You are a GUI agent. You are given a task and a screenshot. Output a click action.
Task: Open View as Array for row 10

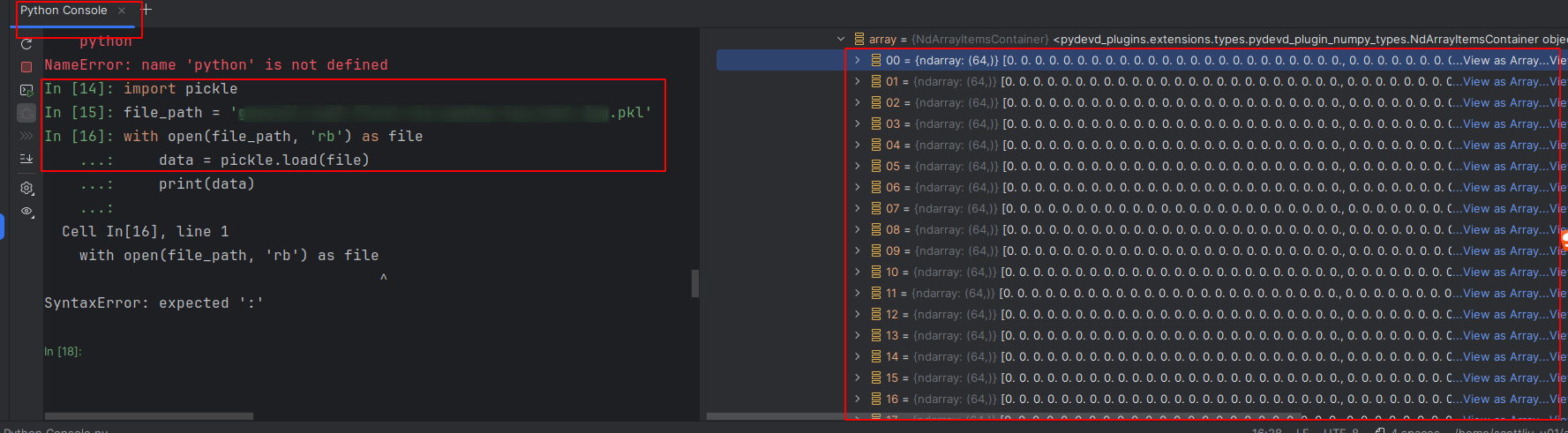(1503, 272)
